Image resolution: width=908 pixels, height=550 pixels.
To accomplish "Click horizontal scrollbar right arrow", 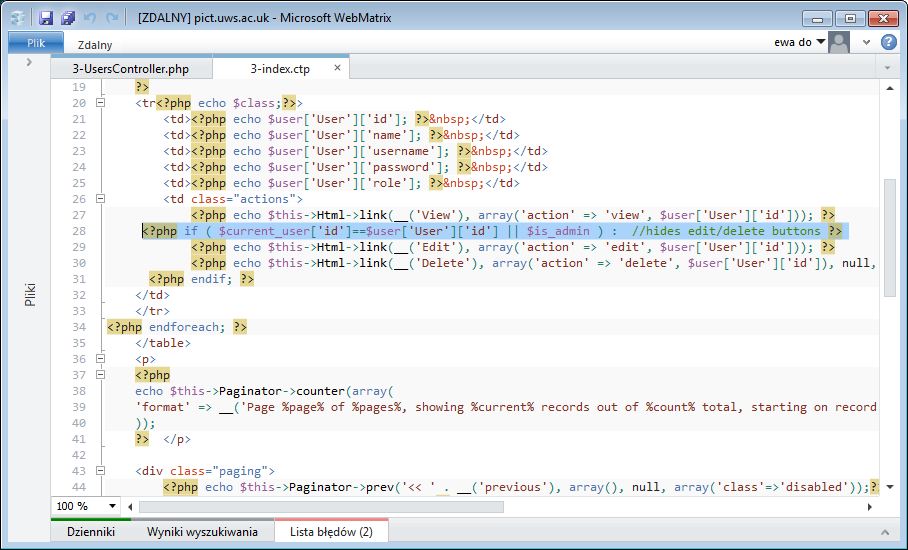I will [x=869, y=507].
